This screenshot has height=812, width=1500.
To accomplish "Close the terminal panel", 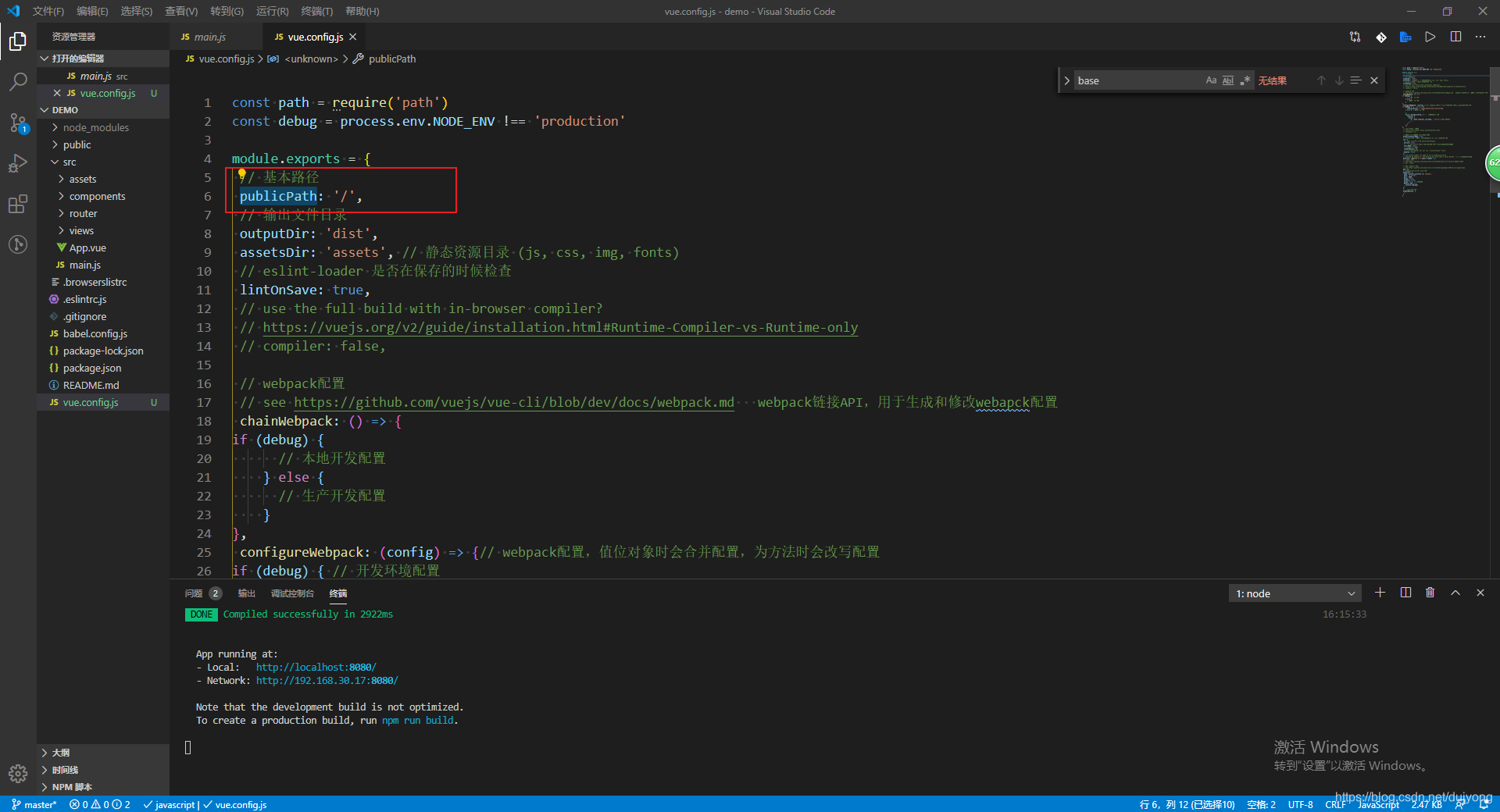I will pos(1480,593).
